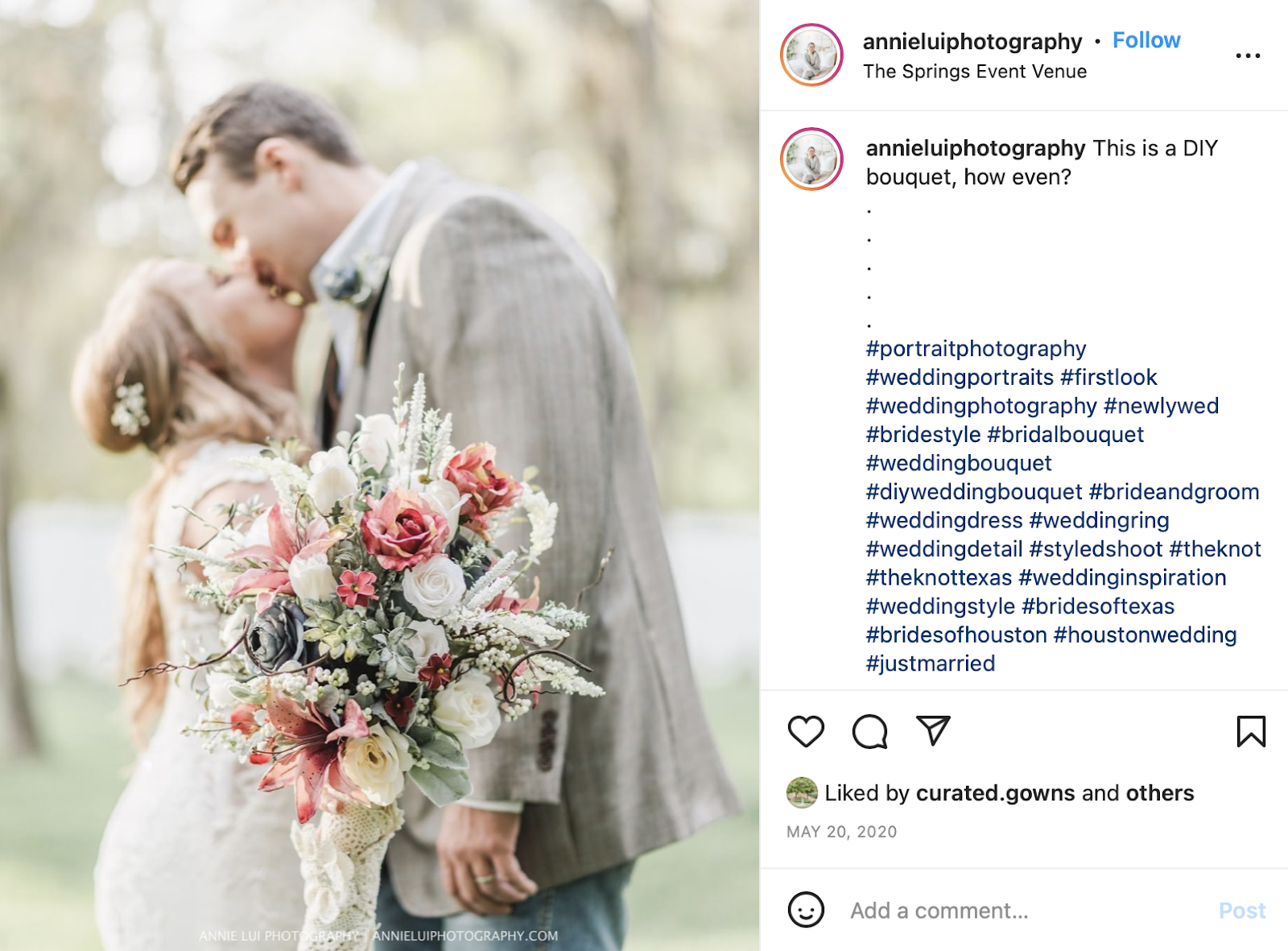
Task: Open the three-dots more options menu
Action: (1248, 56)
